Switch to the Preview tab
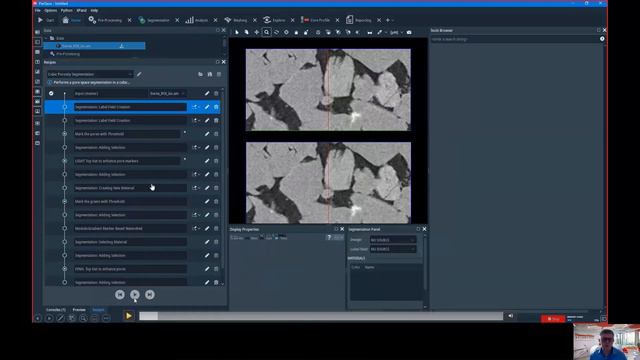The image size is (640, 360). click(x=79, y=310)
